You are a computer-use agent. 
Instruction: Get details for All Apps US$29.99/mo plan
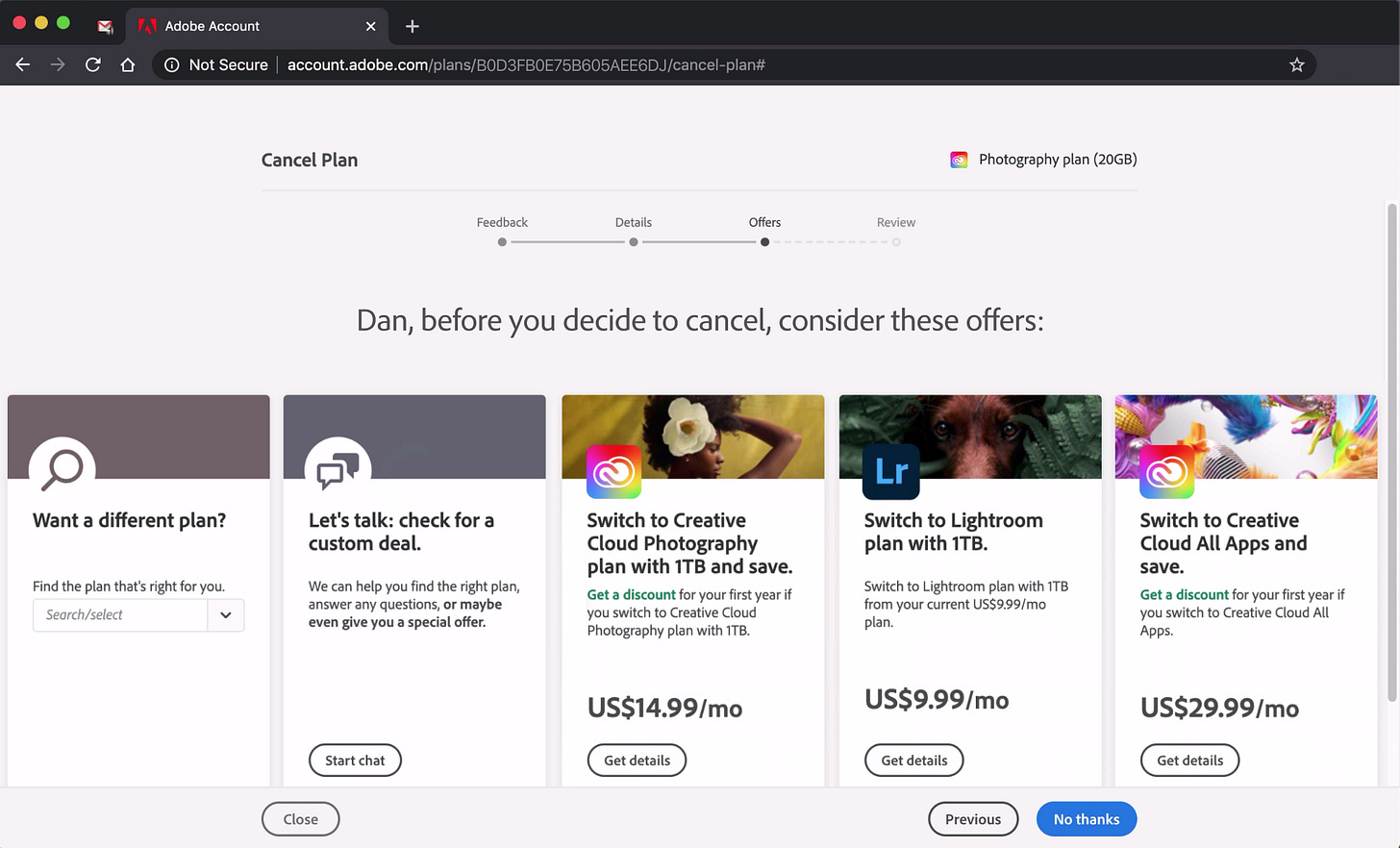[1189, 761]
